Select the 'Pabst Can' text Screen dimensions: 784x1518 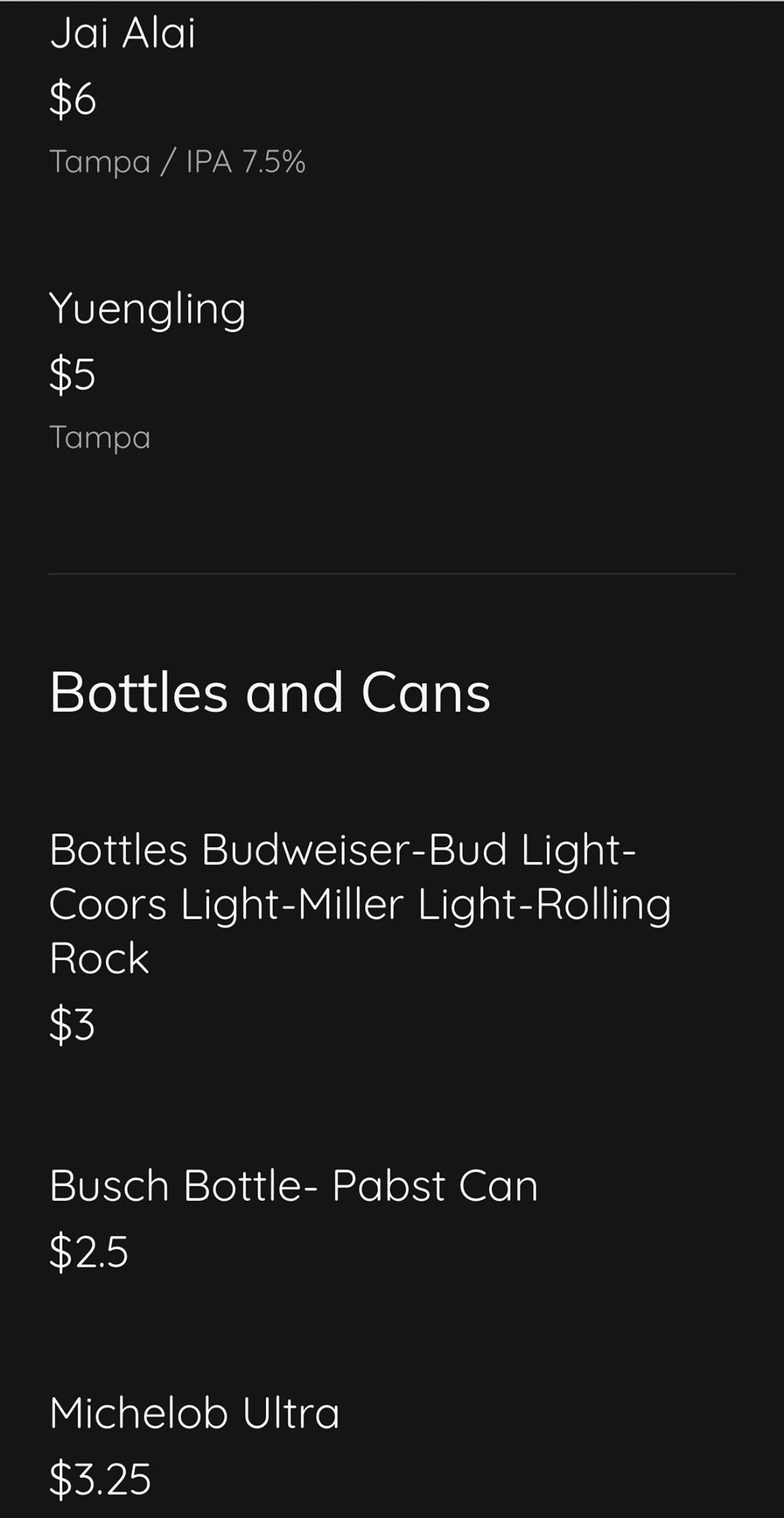click(x=434, y=1186)
